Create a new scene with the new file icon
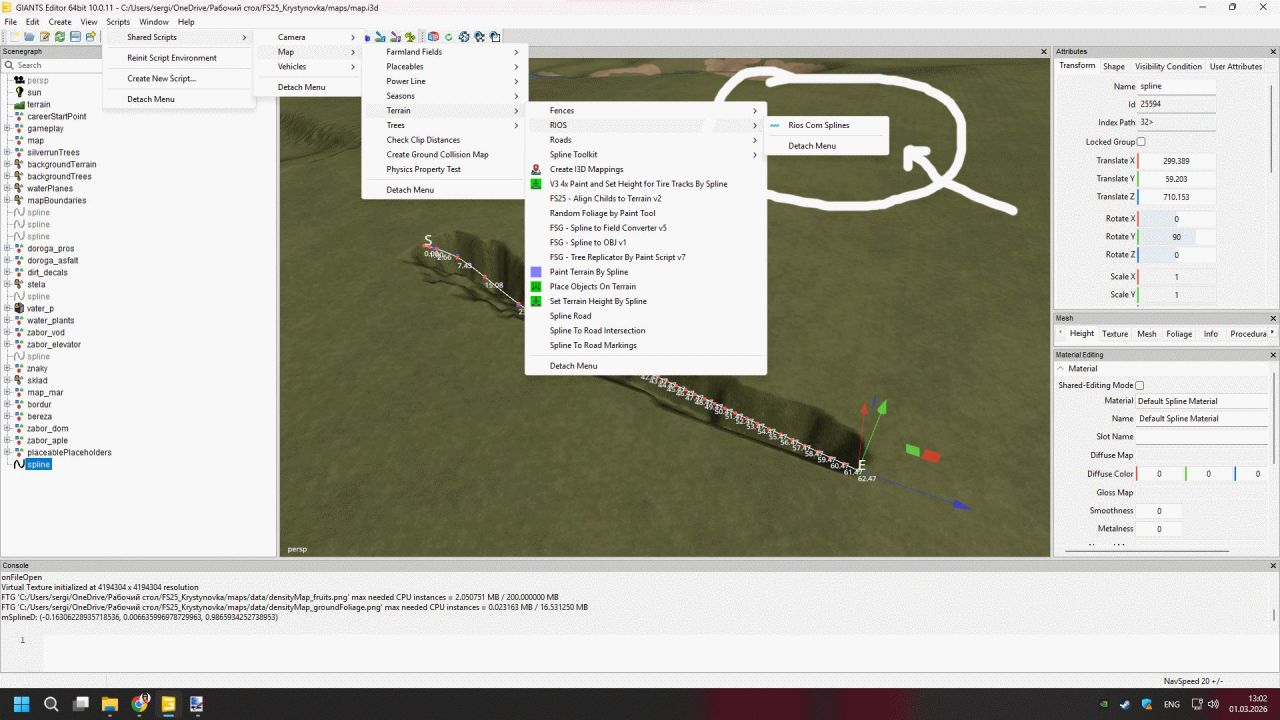 click(14, 36)
